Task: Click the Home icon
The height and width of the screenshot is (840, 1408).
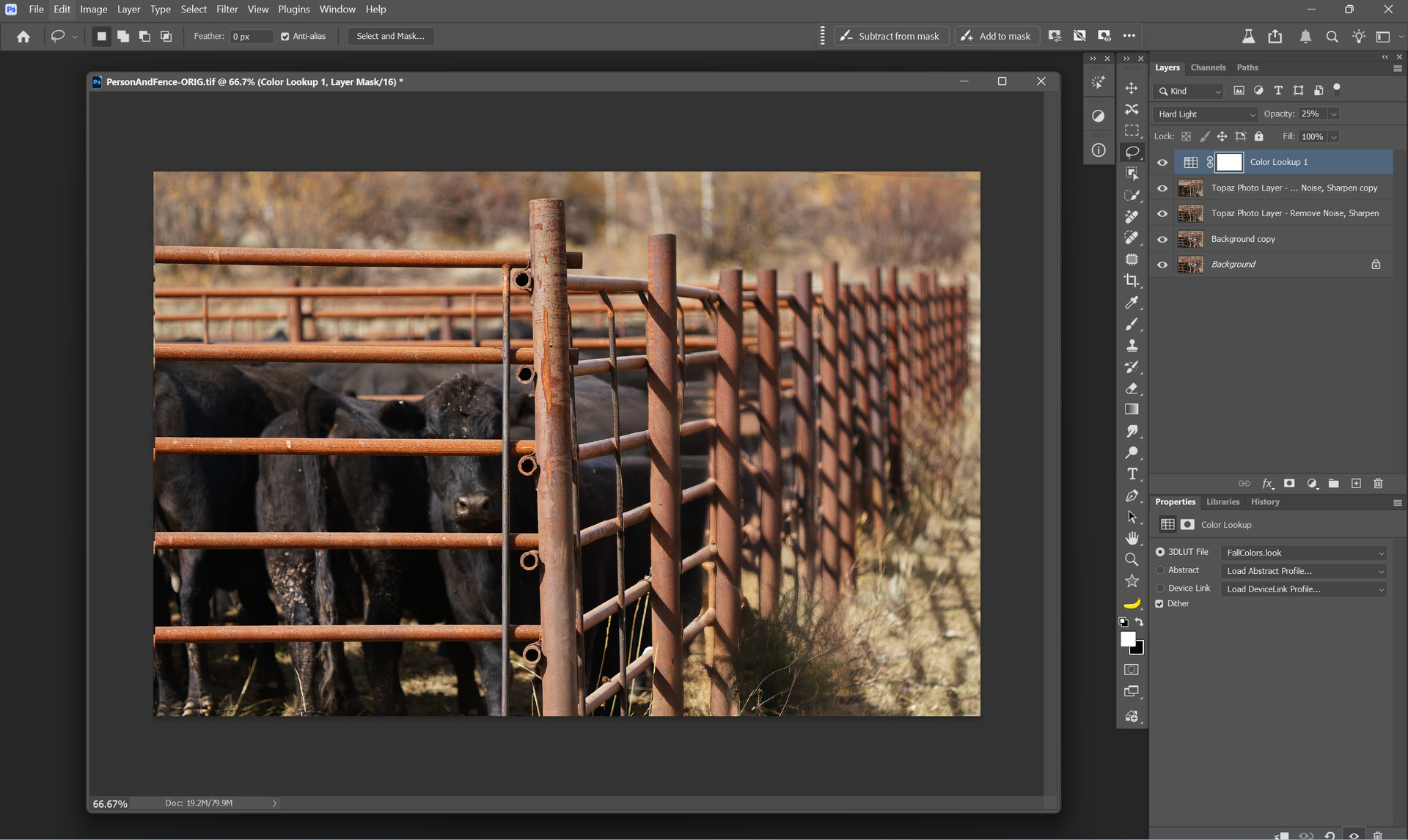Action: pos(23,36)
